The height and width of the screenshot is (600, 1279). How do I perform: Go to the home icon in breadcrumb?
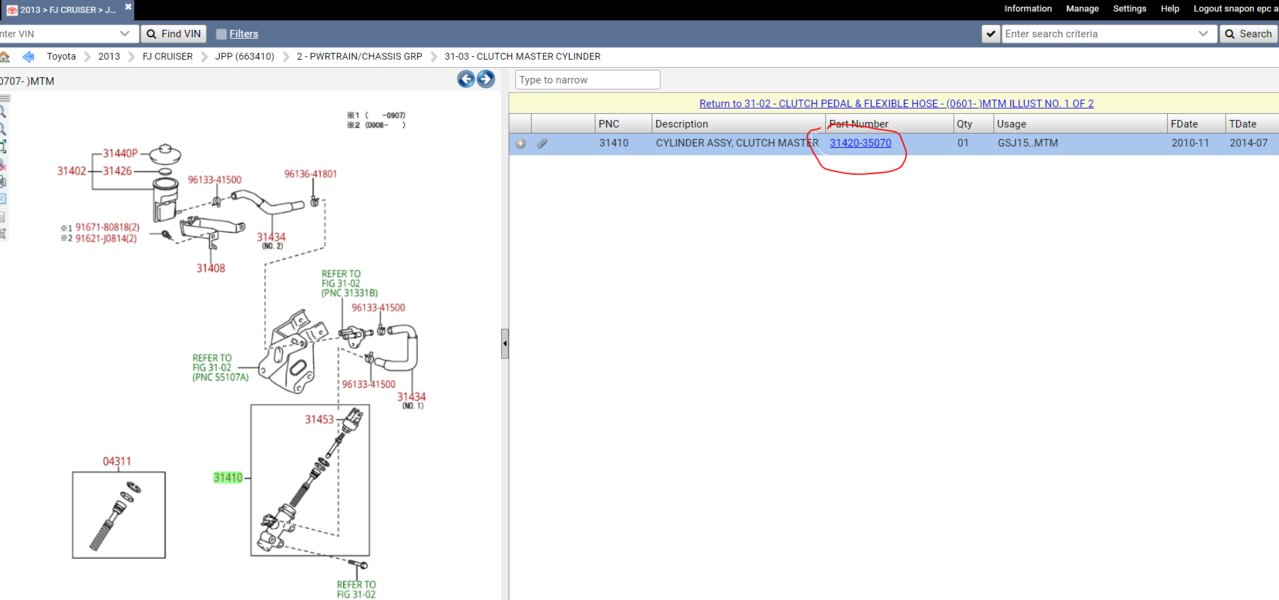(x=4, y=57)
